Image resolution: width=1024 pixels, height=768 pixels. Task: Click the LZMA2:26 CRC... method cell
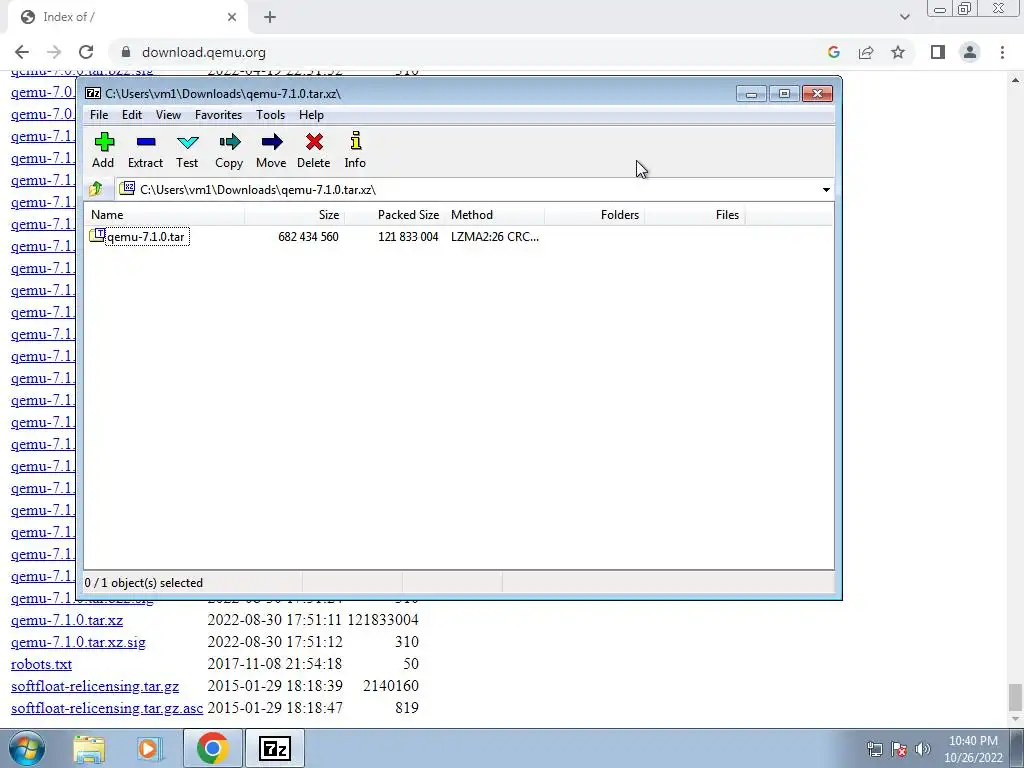tap(495, 237)
